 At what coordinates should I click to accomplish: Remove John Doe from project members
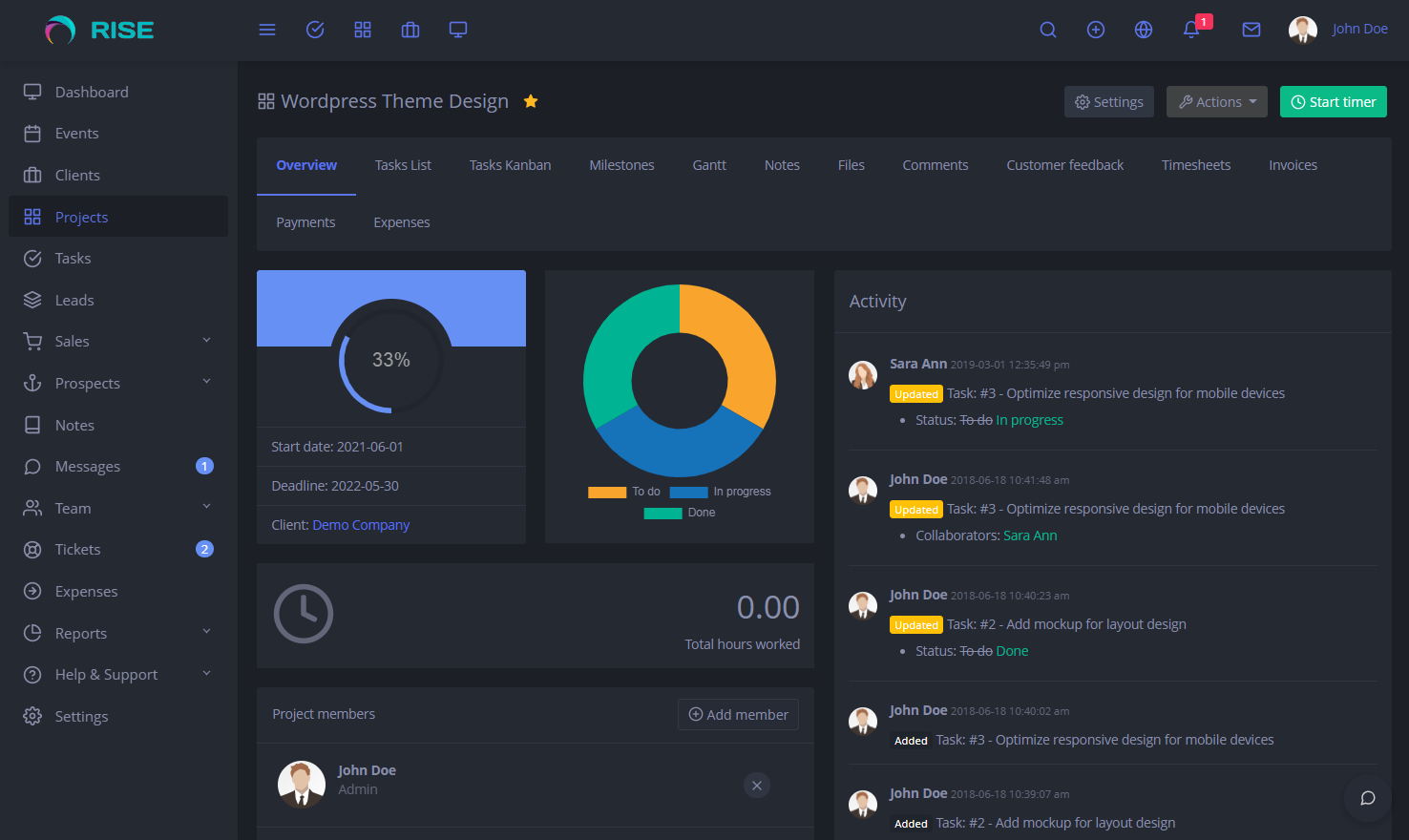pos(757,785)
